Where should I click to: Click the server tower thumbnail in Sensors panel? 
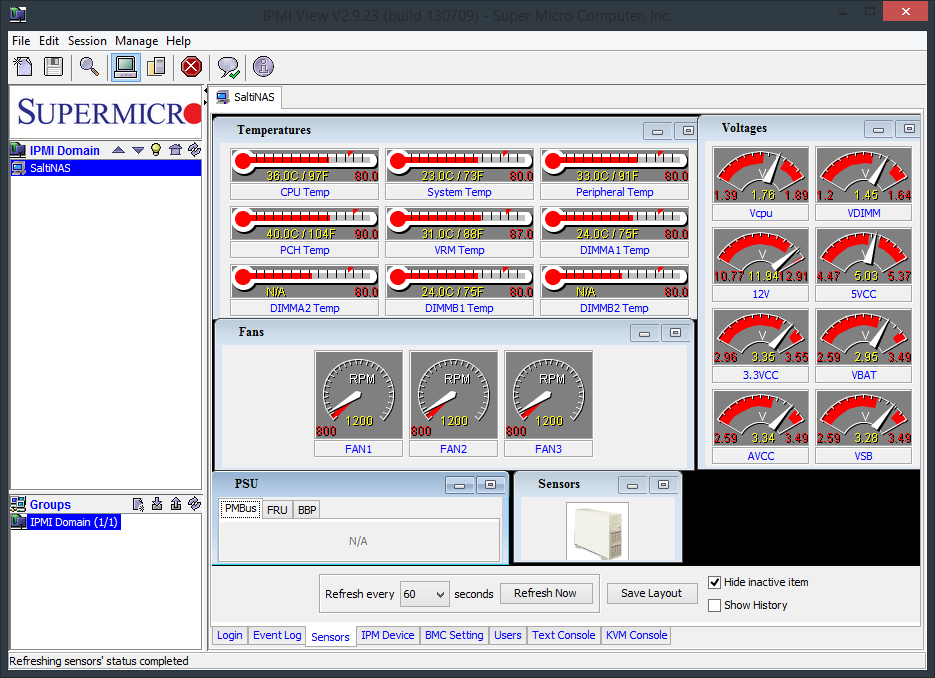[x=597, y=531]
